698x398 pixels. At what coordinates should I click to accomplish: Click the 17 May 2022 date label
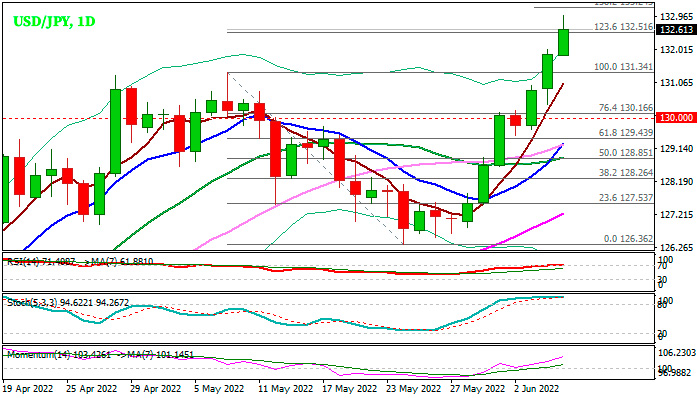[349, 389]
